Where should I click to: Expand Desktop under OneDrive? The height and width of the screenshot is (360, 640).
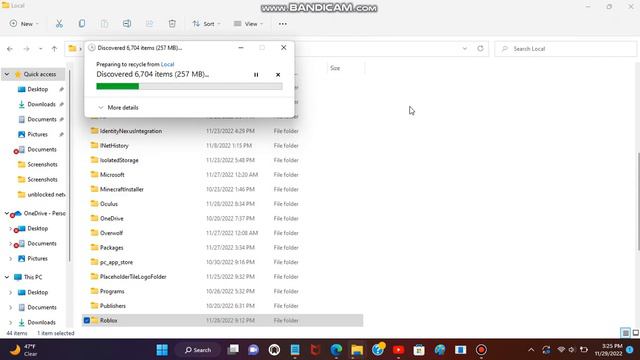[x=11, y=229]
